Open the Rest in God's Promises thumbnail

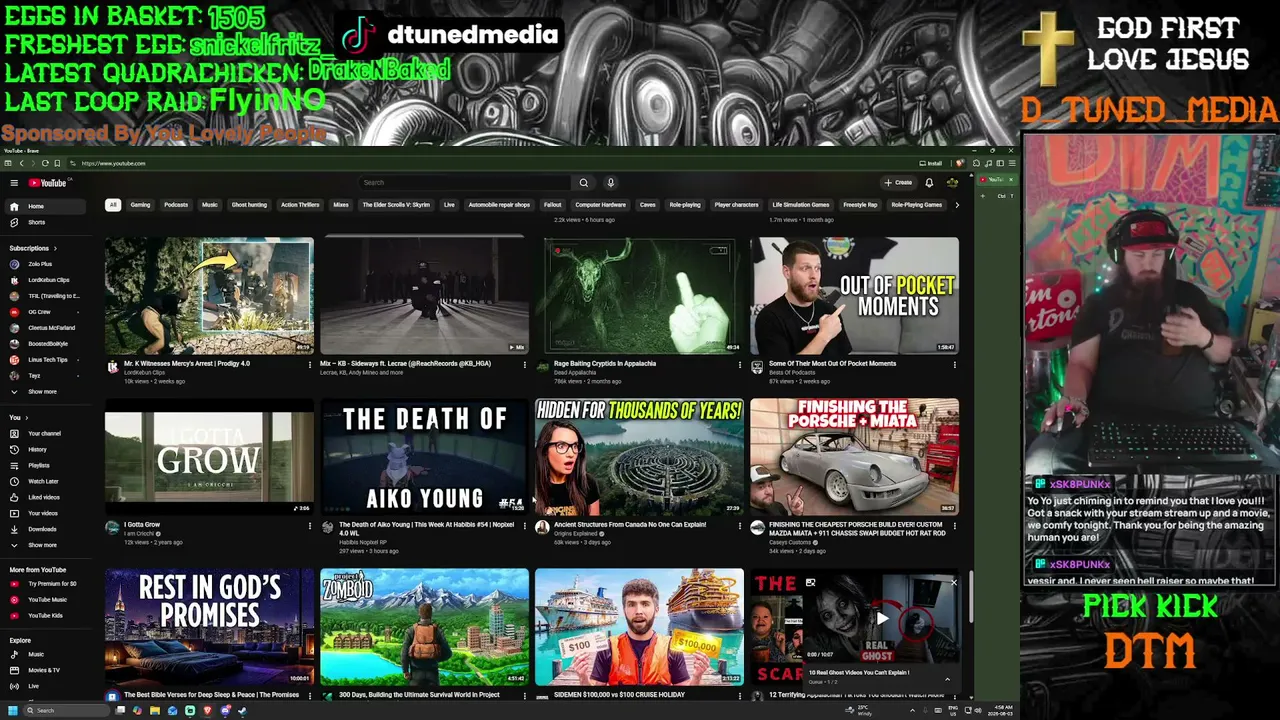209,628
